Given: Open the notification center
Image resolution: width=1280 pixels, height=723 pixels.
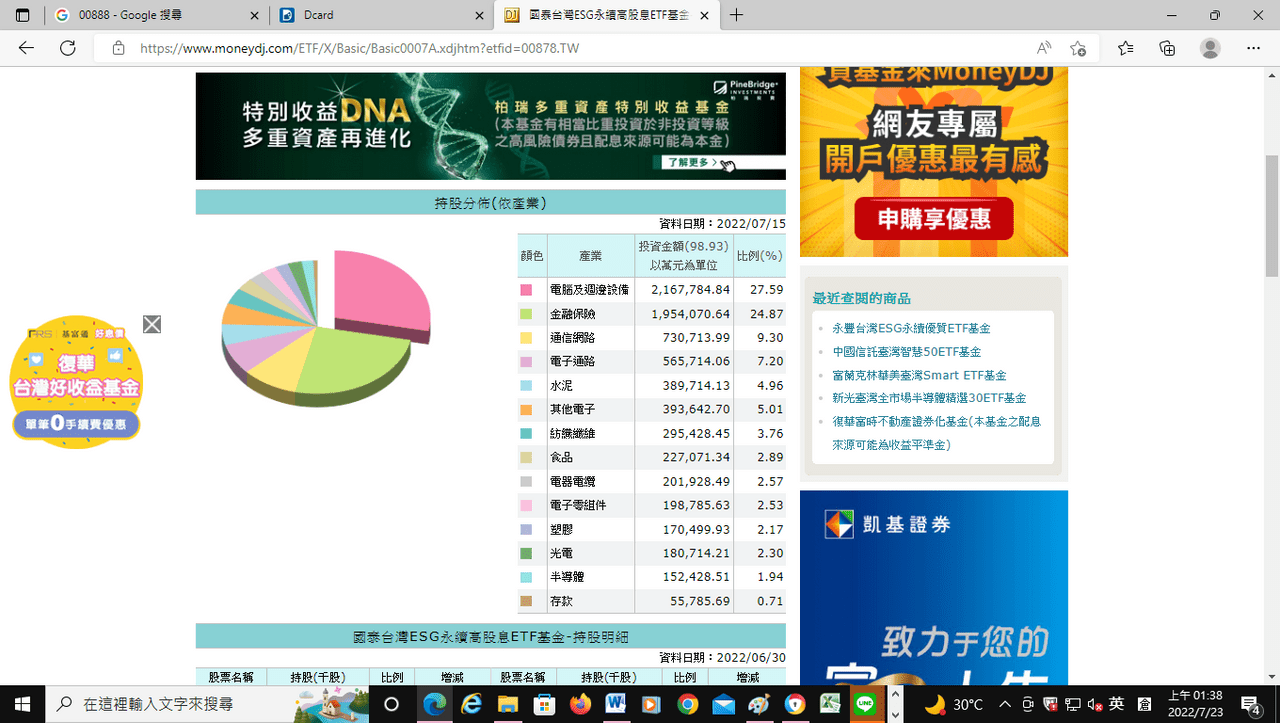Looking at the screenshot, I should pos(1251,704).
